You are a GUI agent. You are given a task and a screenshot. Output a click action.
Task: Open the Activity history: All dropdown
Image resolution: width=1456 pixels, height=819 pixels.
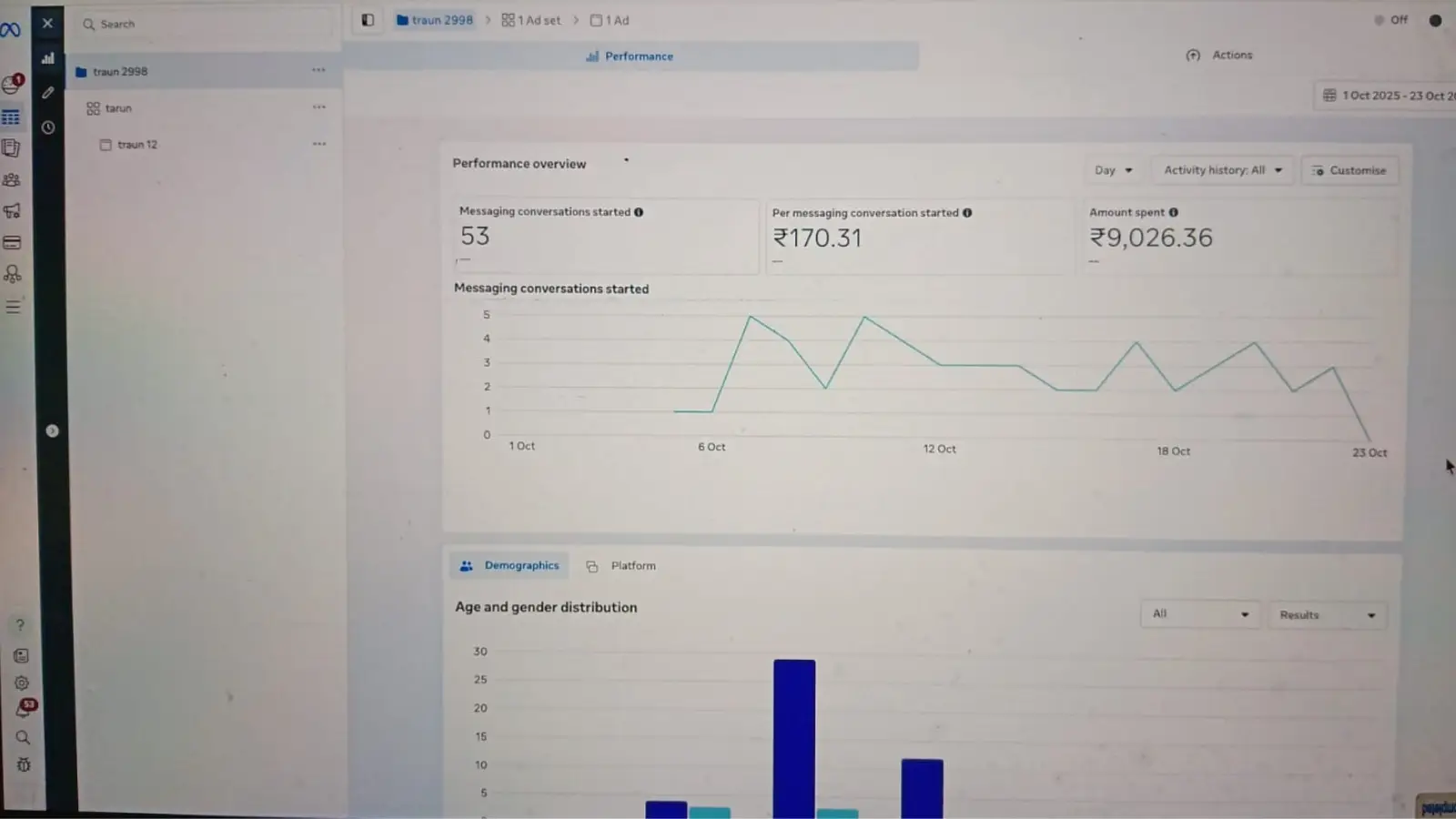click(x=1222, y=170)
